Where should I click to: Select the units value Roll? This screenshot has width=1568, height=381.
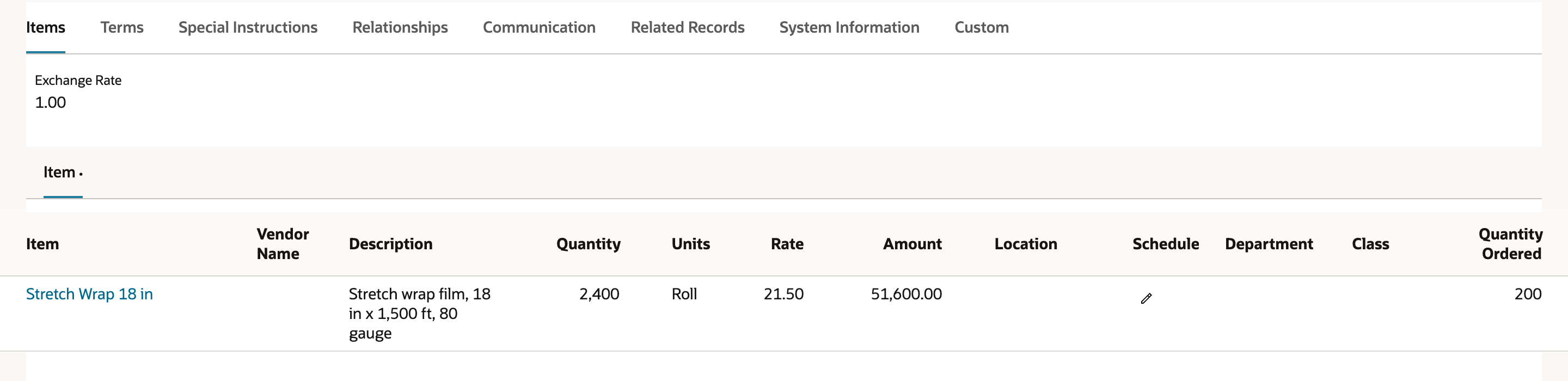[x=684, y=294]
